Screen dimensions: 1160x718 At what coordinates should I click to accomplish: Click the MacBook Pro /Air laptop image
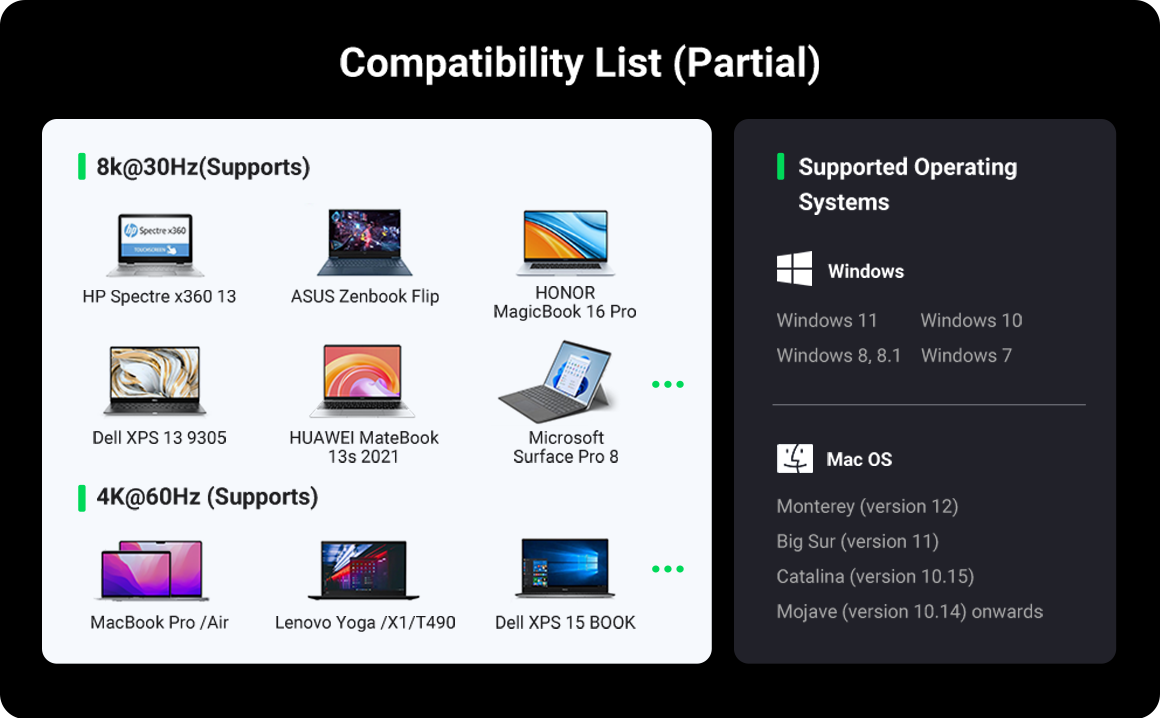coord(153,571)
